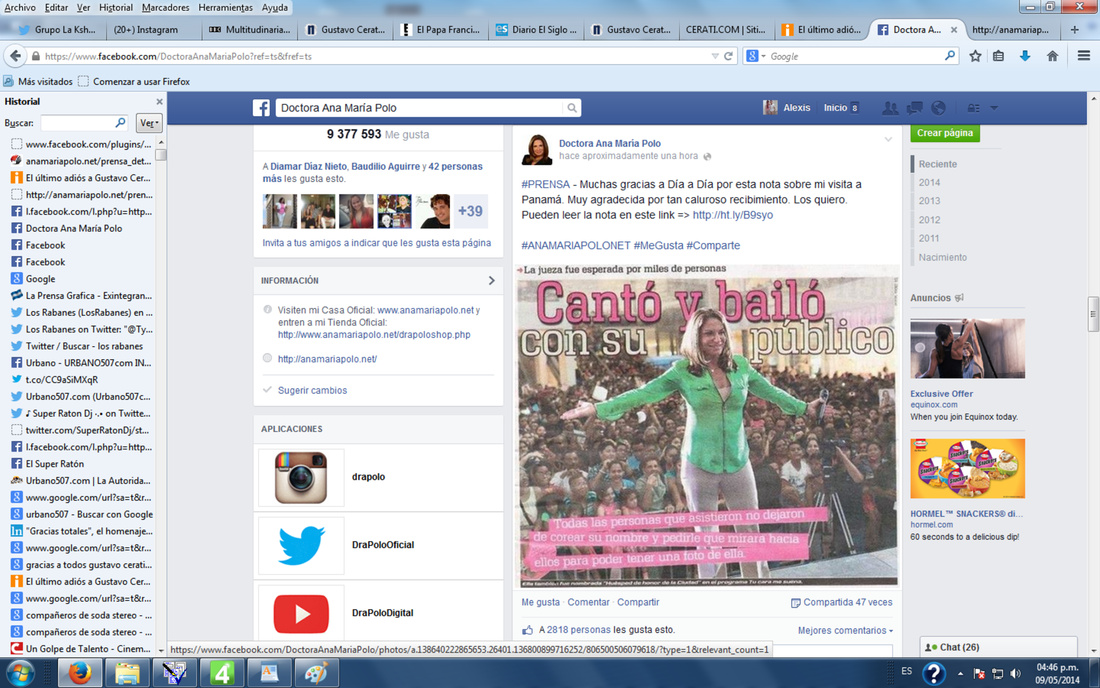The width and height of the screenshot is (1100, 688).
Task: Open the Facebook account dropdown arrow
Action: pos(994,108)
